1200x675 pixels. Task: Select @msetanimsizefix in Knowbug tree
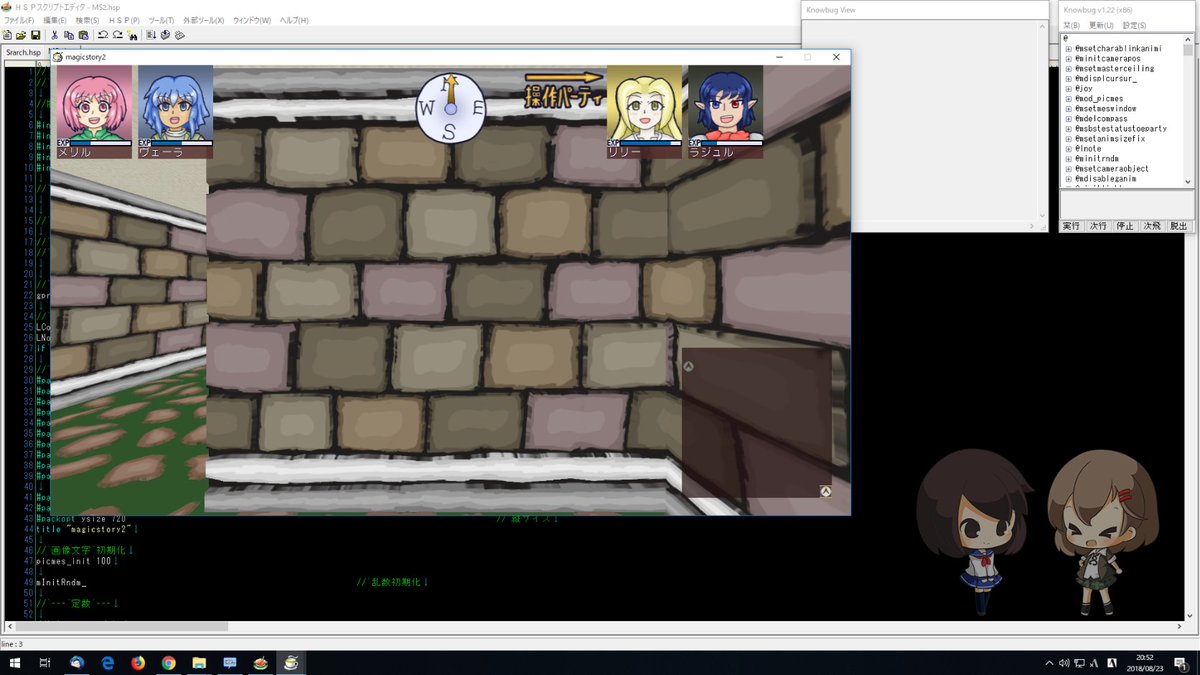(x=1112, y=139)
